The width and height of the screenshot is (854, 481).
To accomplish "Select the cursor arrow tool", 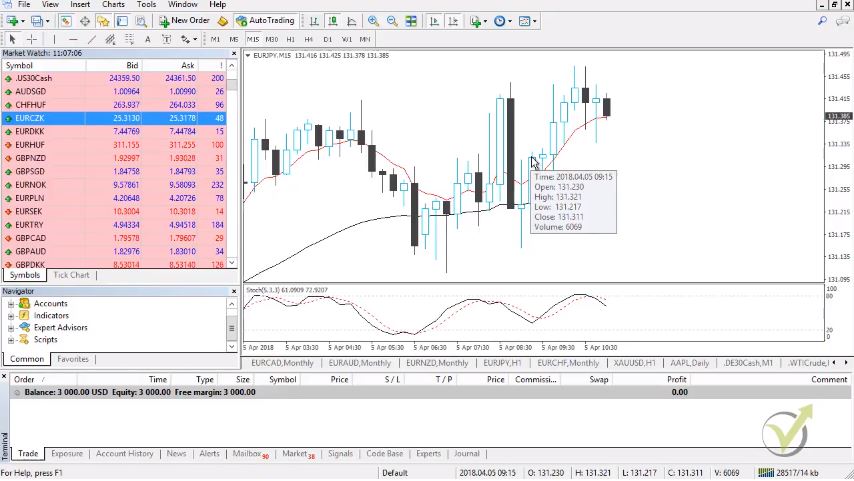I will tap(12, 39).
